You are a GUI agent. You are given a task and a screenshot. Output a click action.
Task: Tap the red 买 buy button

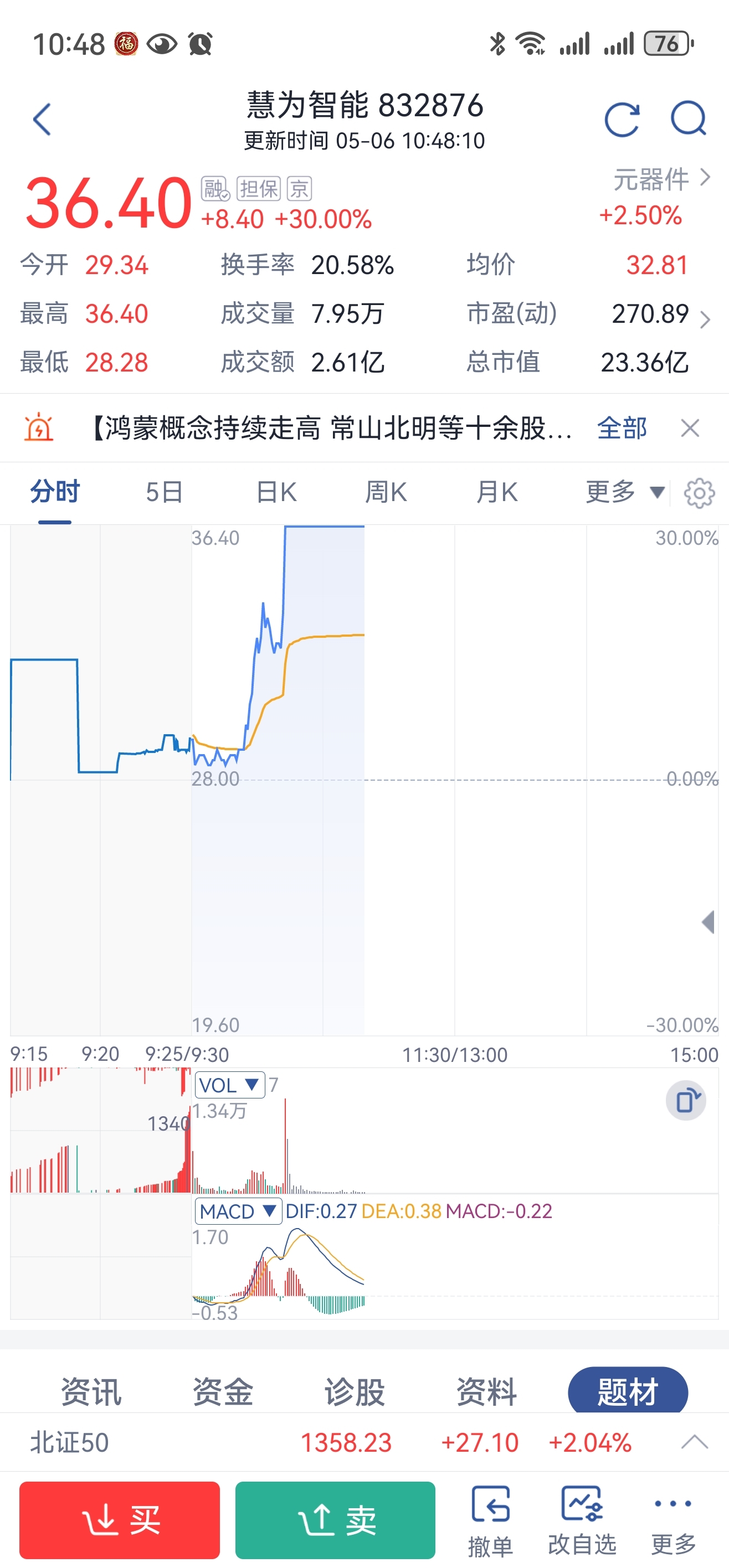pyautogui.click(x=119, y=1520)
